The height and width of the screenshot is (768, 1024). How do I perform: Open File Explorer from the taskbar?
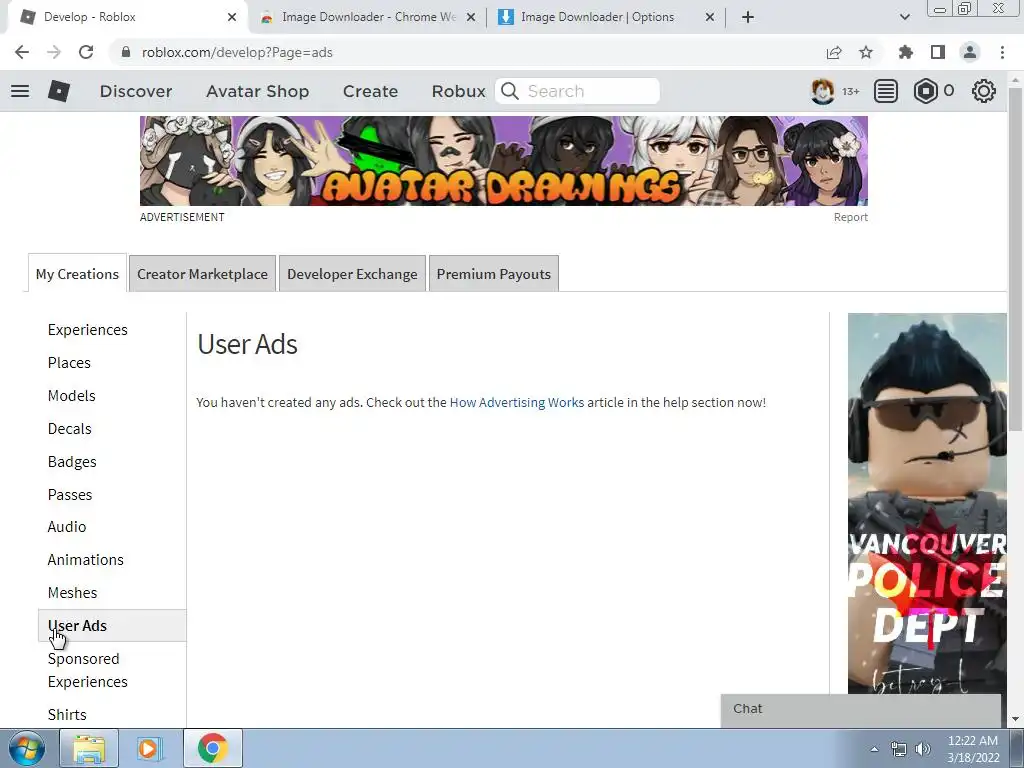(89, 748)
